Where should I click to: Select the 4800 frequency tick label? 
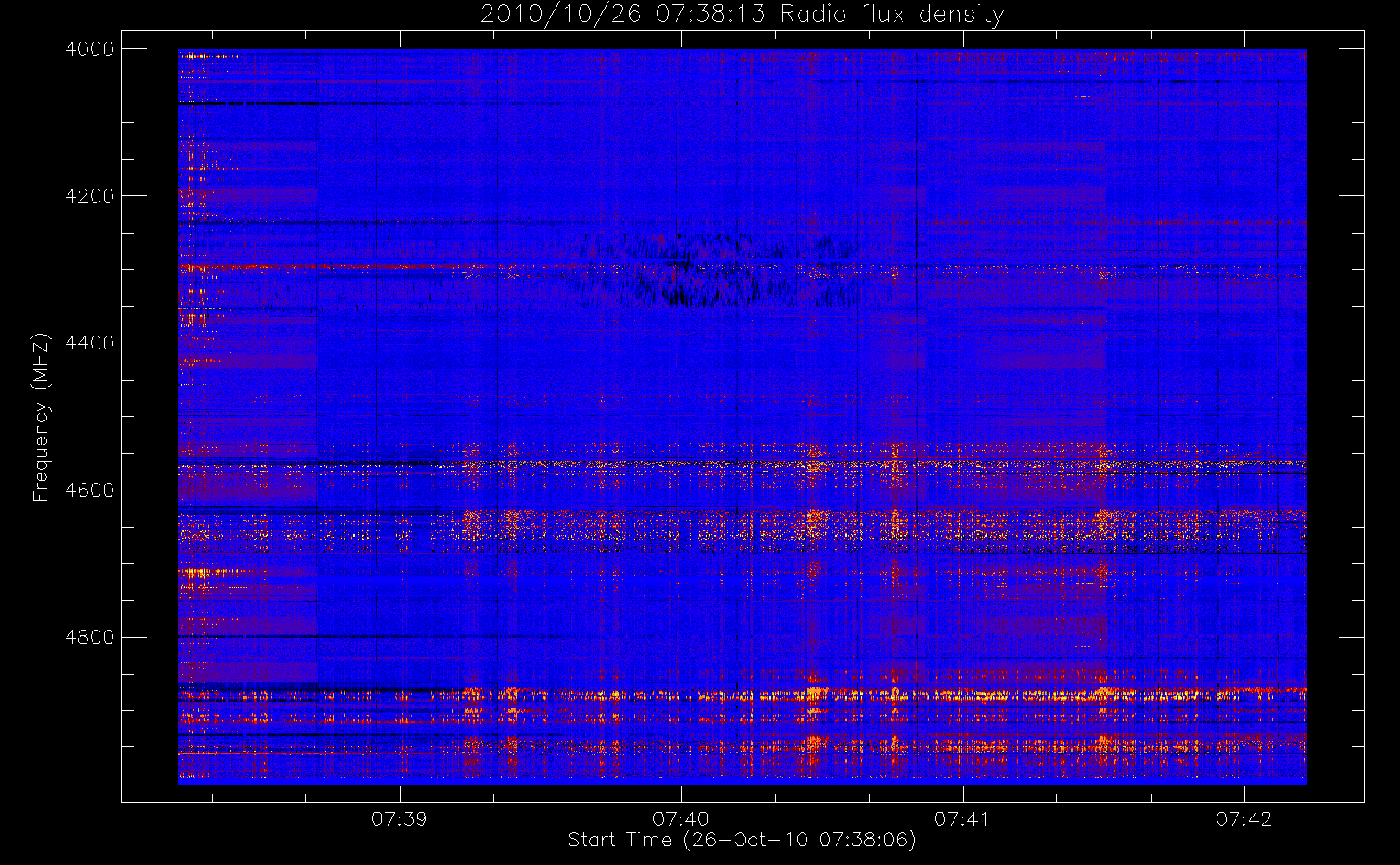point(90,638)
